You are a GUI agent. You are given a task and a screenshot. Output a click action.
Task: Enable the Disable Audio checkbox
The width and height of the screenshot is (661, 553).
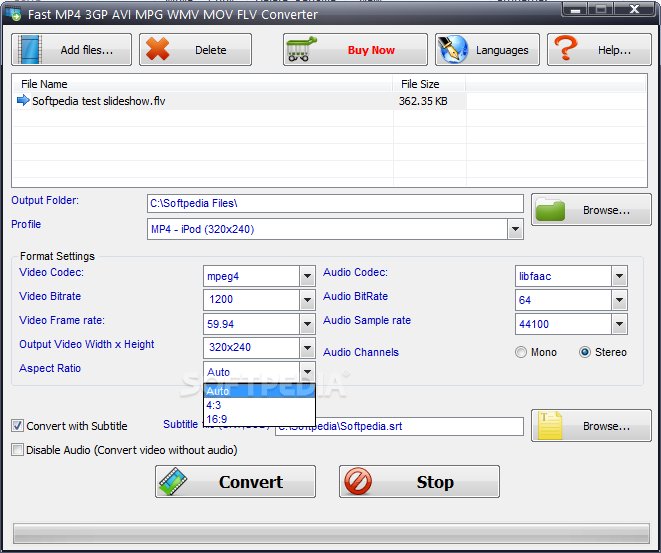tap(17, 450)
